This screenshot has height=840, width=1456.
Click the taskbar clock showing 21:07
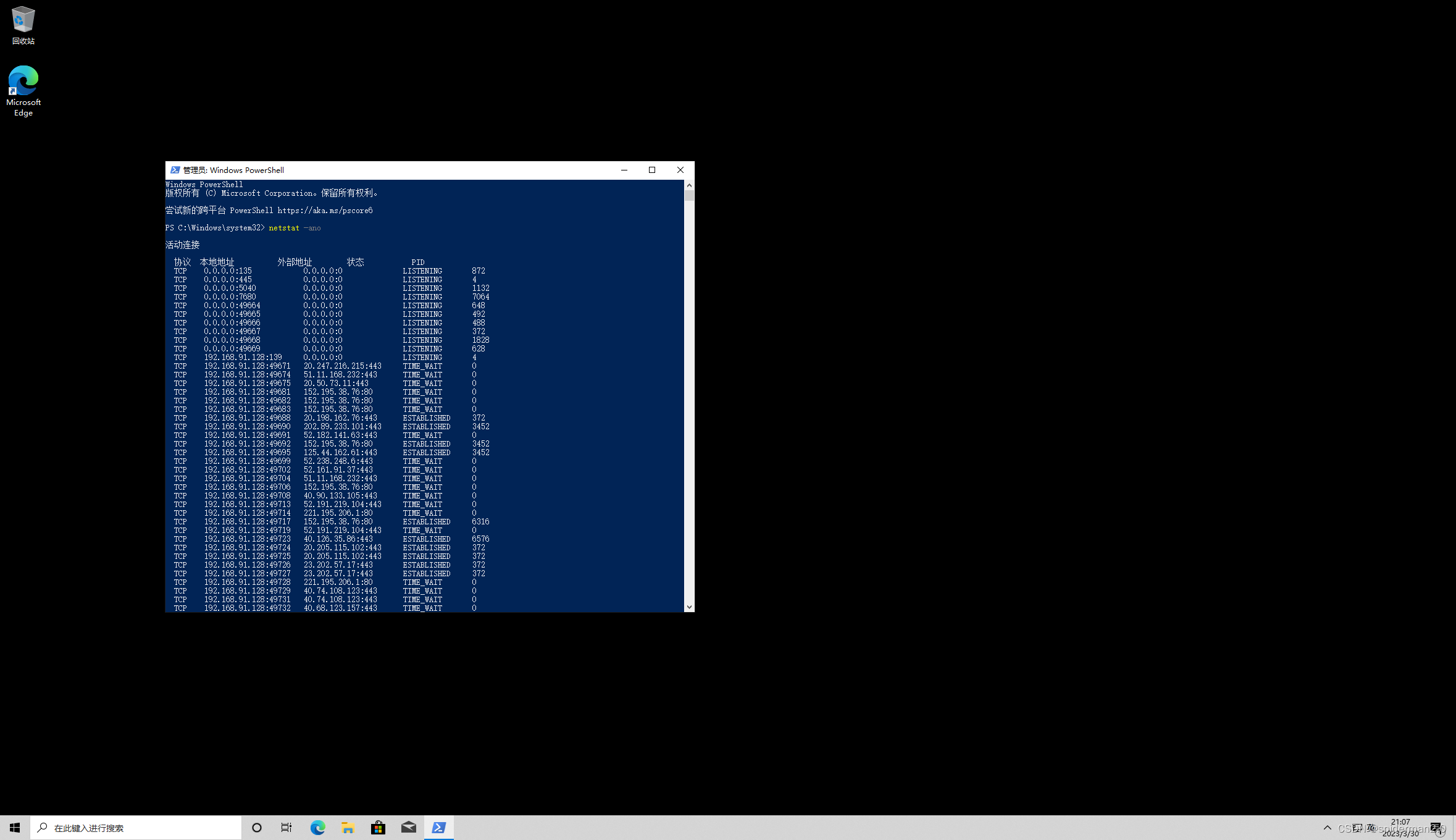coord(1400,828)
